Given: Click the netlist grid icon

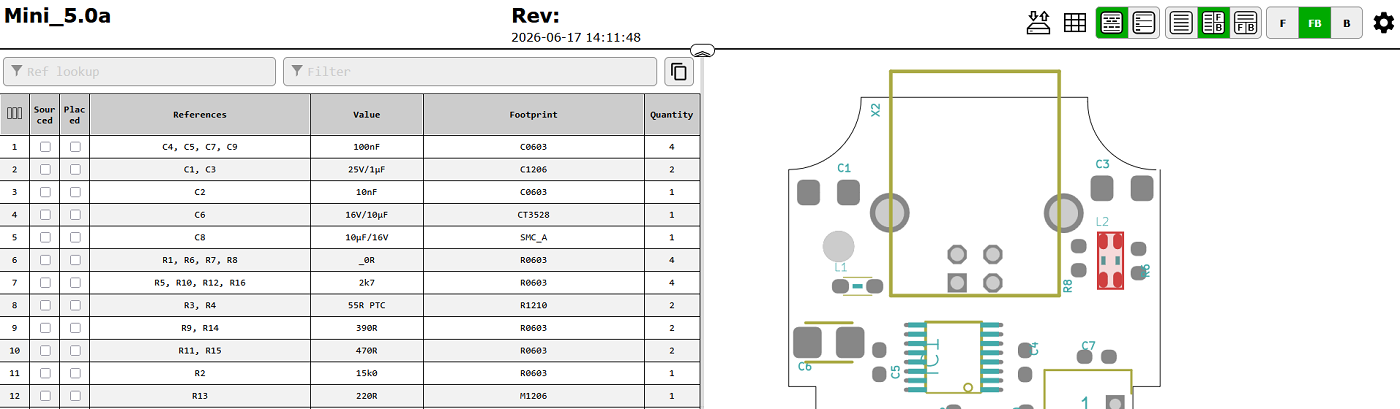Looking at the screenshot, I should (x=1075, y=23).
